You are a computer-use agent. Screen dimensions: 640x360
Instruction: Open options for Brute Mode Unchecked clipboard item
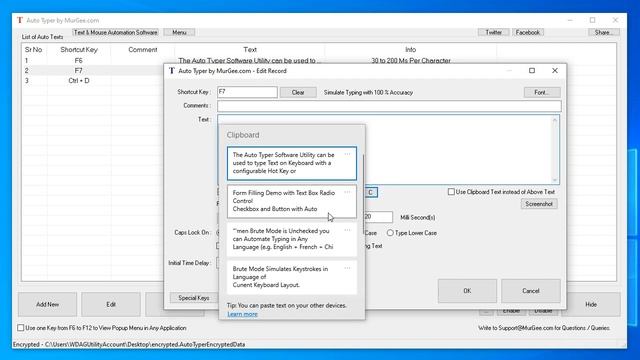coord(347,230)
